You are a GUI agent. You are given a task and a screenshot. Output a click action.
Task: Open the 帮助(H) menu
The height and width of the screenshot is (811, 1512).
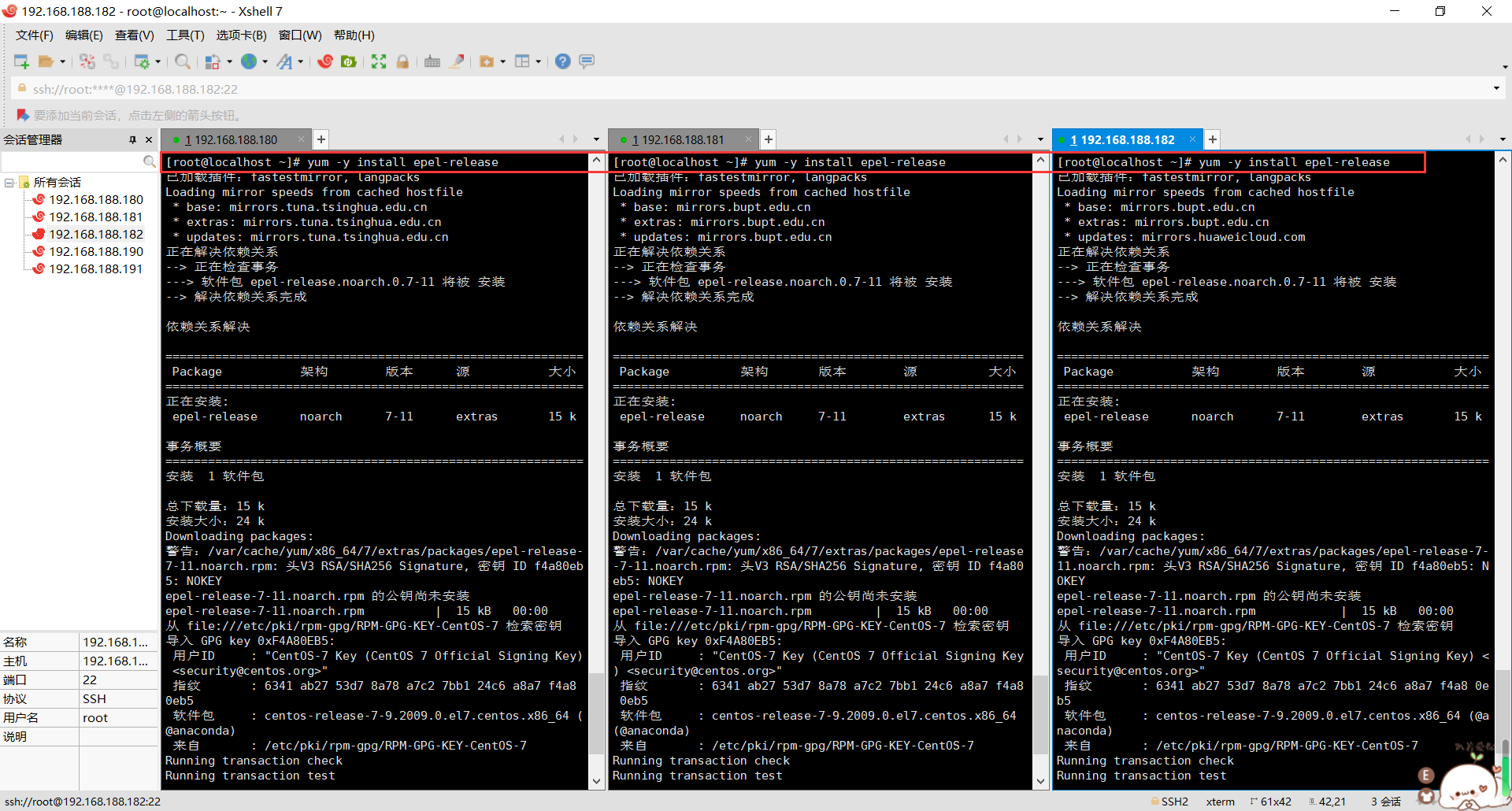click(x=354, y=35)
